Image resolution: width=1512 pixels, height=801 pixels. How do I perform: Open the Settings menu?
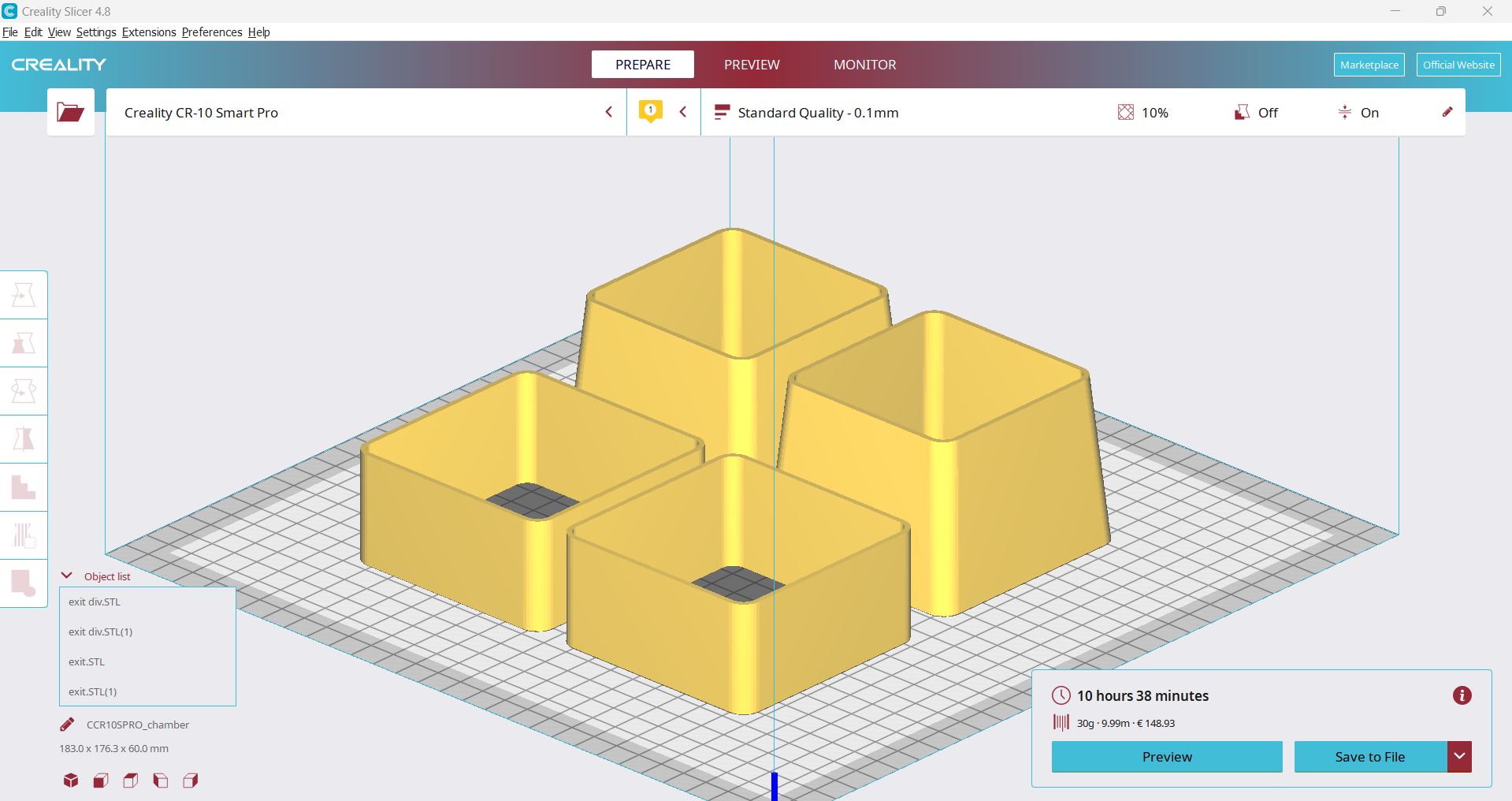[x=96, y=32]
